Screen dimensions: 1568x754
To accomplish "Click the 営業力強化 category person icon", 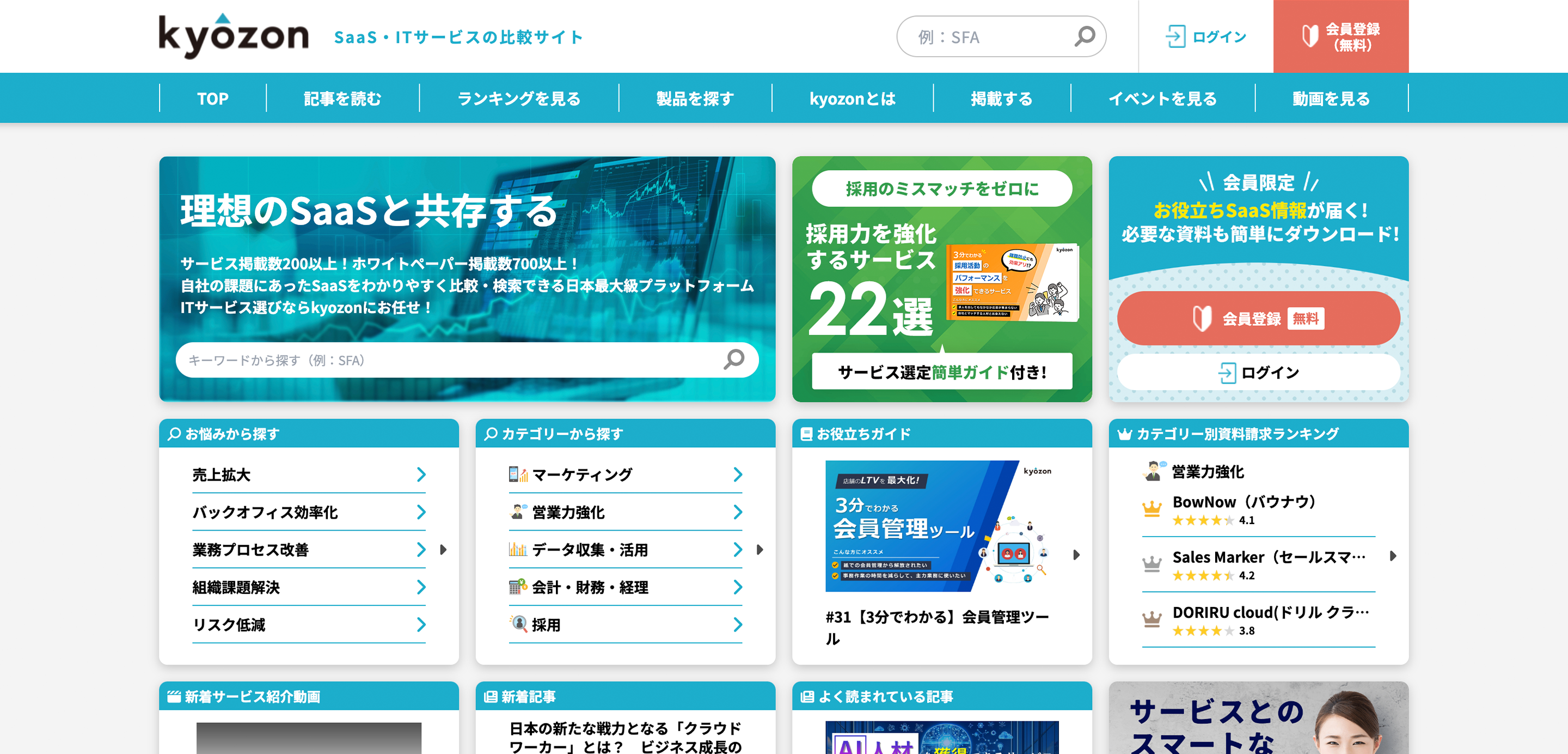I will 518,512.
